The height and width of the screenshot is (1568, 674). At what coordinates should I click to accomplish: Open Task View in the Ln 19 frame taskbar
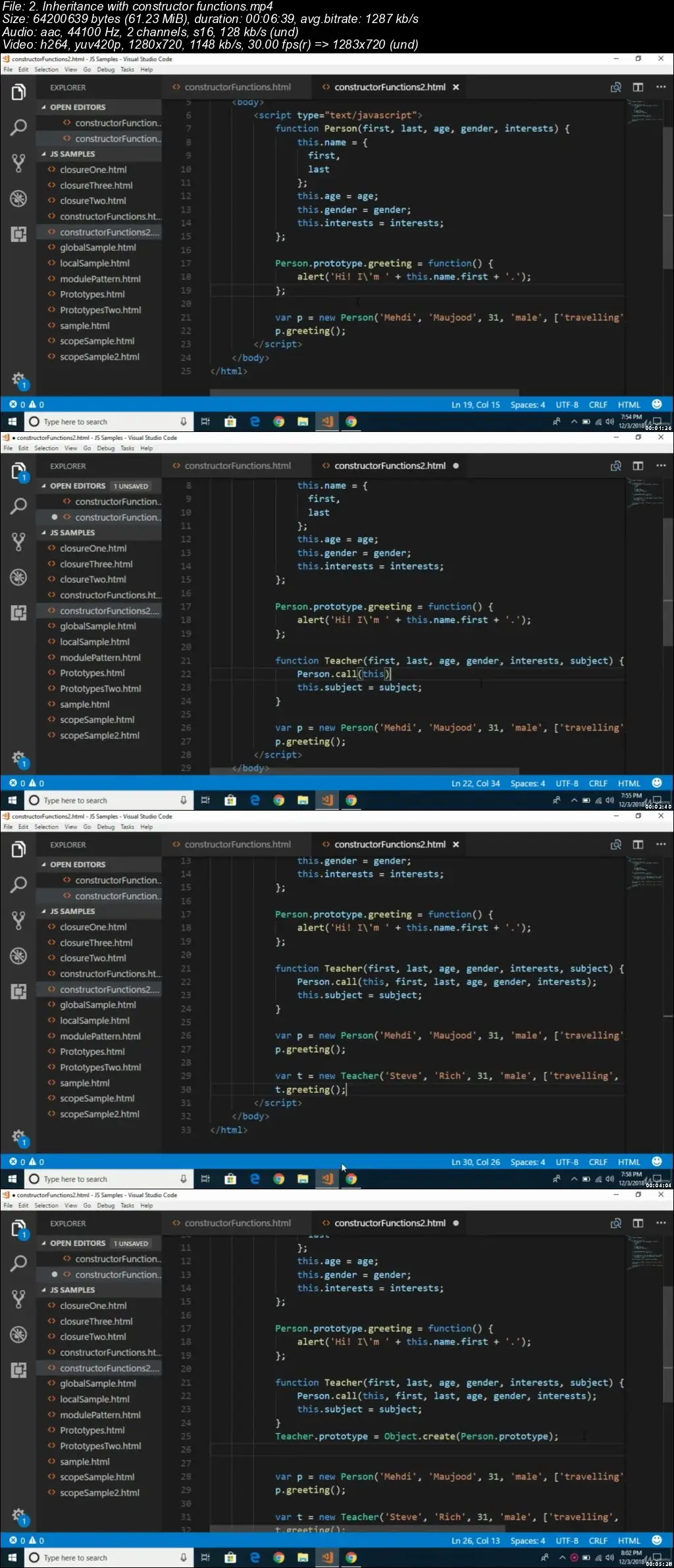pyautogui.click(x=205, y=421)
